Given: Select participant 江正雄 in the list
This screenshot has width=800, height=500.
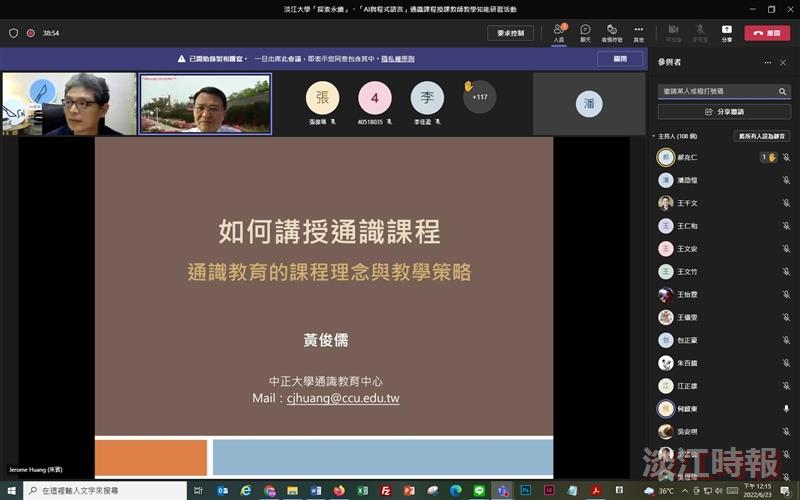Looking at the screenshot, I should pyautogui.click(x=723, y=386).
